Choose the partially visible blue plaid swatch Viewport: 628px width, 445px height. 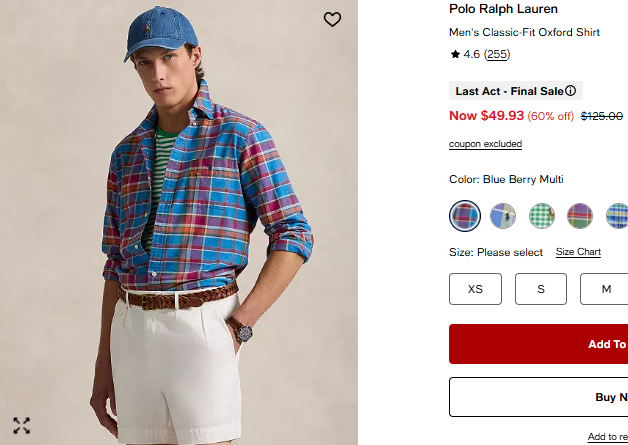(x=618, y=215)
